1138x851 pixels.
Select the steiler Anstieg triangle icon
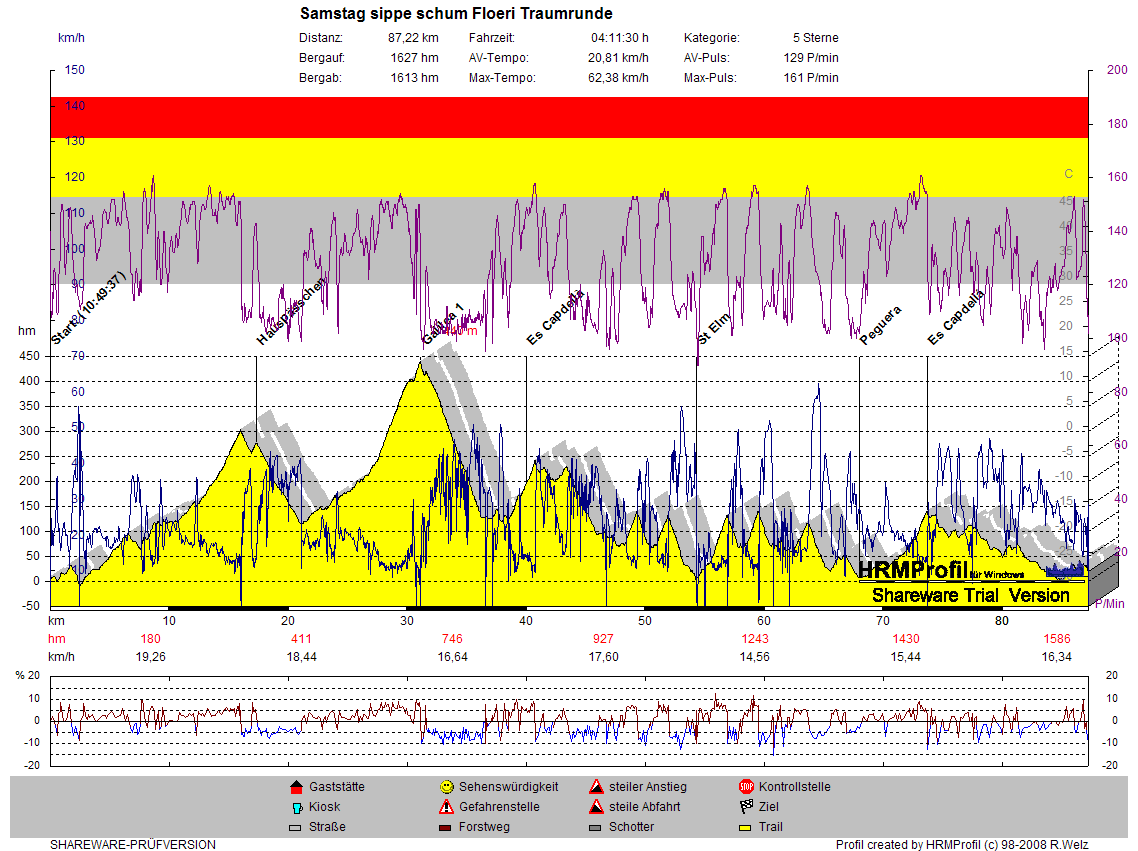tap(596, 787)
